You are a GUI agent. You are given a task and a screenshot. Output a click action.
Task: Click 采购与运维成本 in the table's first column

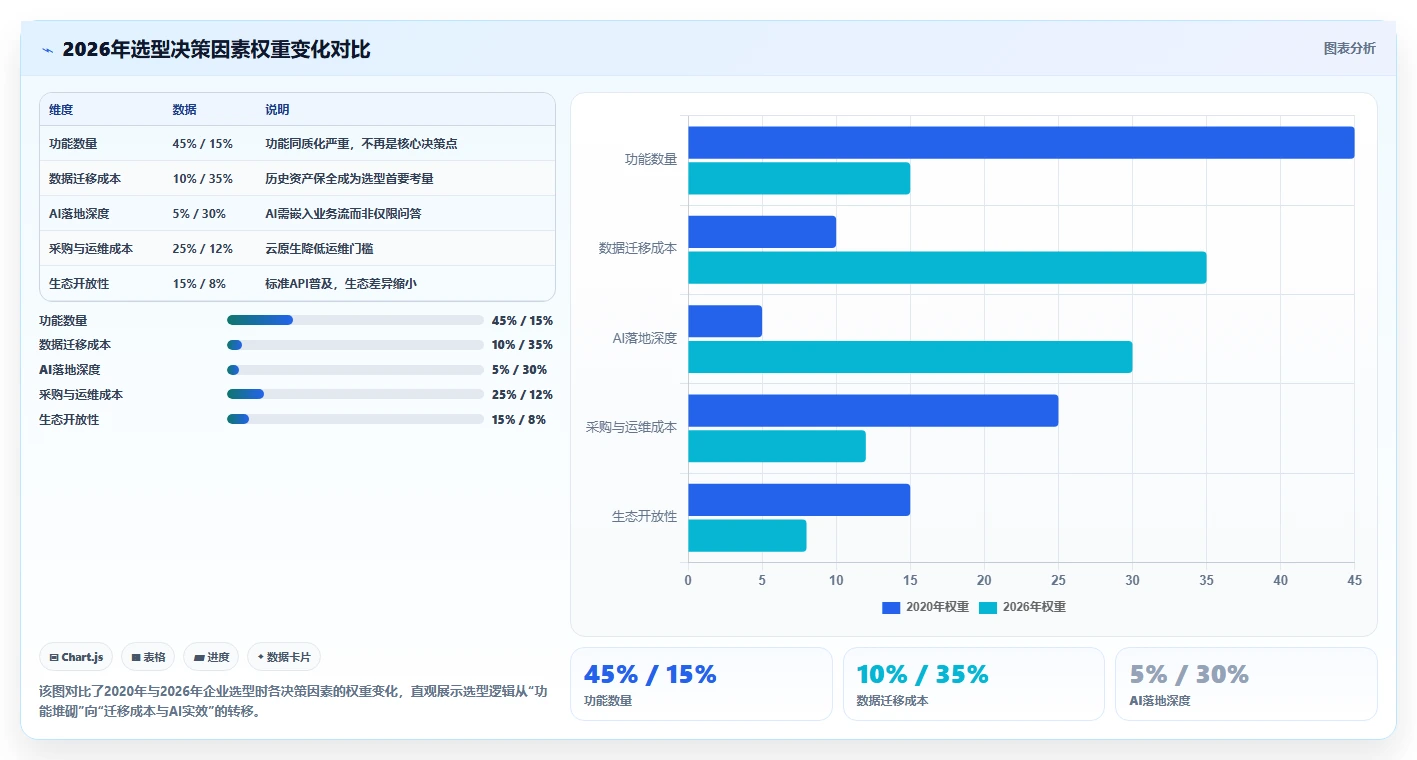(x=91, y=249)
